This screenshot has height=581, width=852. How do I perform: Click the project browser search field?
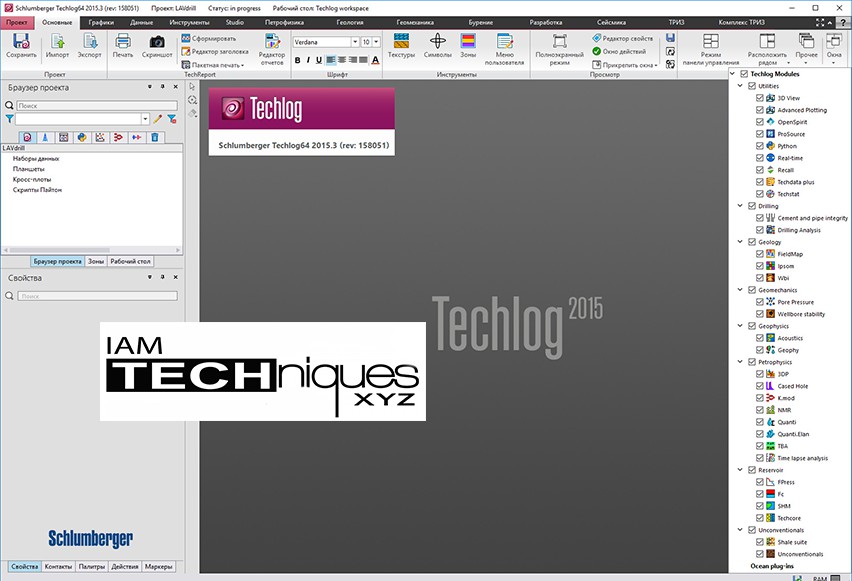coord(97,105)
